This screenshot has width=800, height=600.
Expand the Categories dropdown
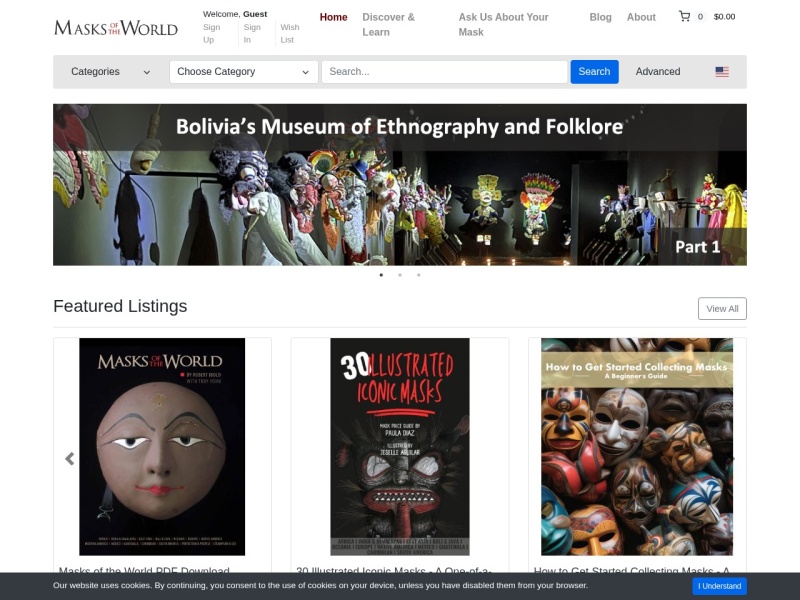pyautogui.click(x=110, y=72)
